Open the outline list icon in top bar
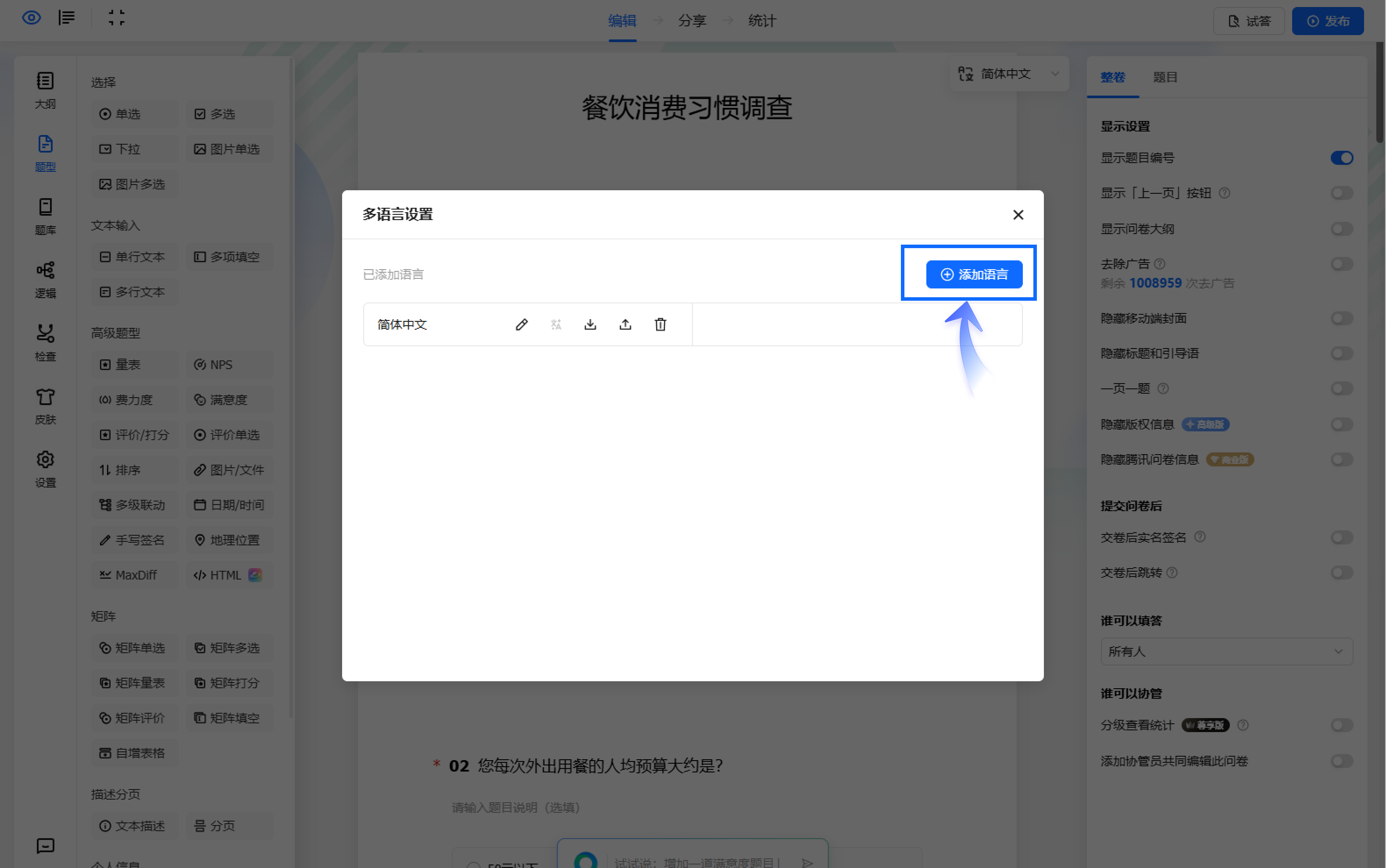Screen dimensions: 1386x868 click(67, 18)
